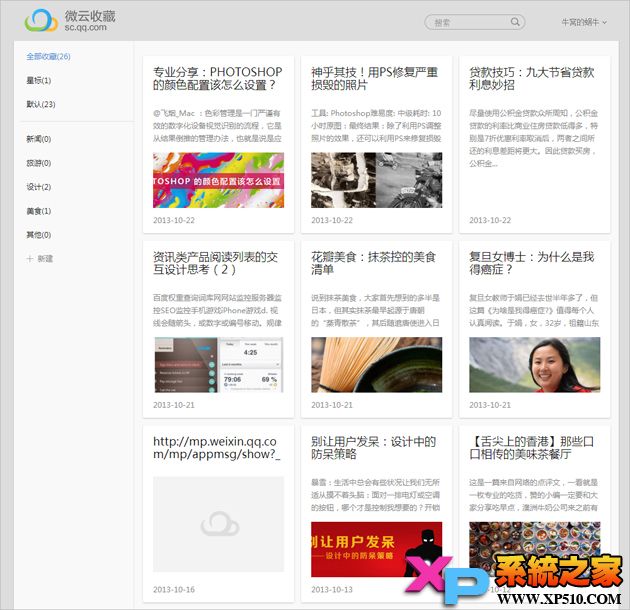Select 设计(2) category

39,187
